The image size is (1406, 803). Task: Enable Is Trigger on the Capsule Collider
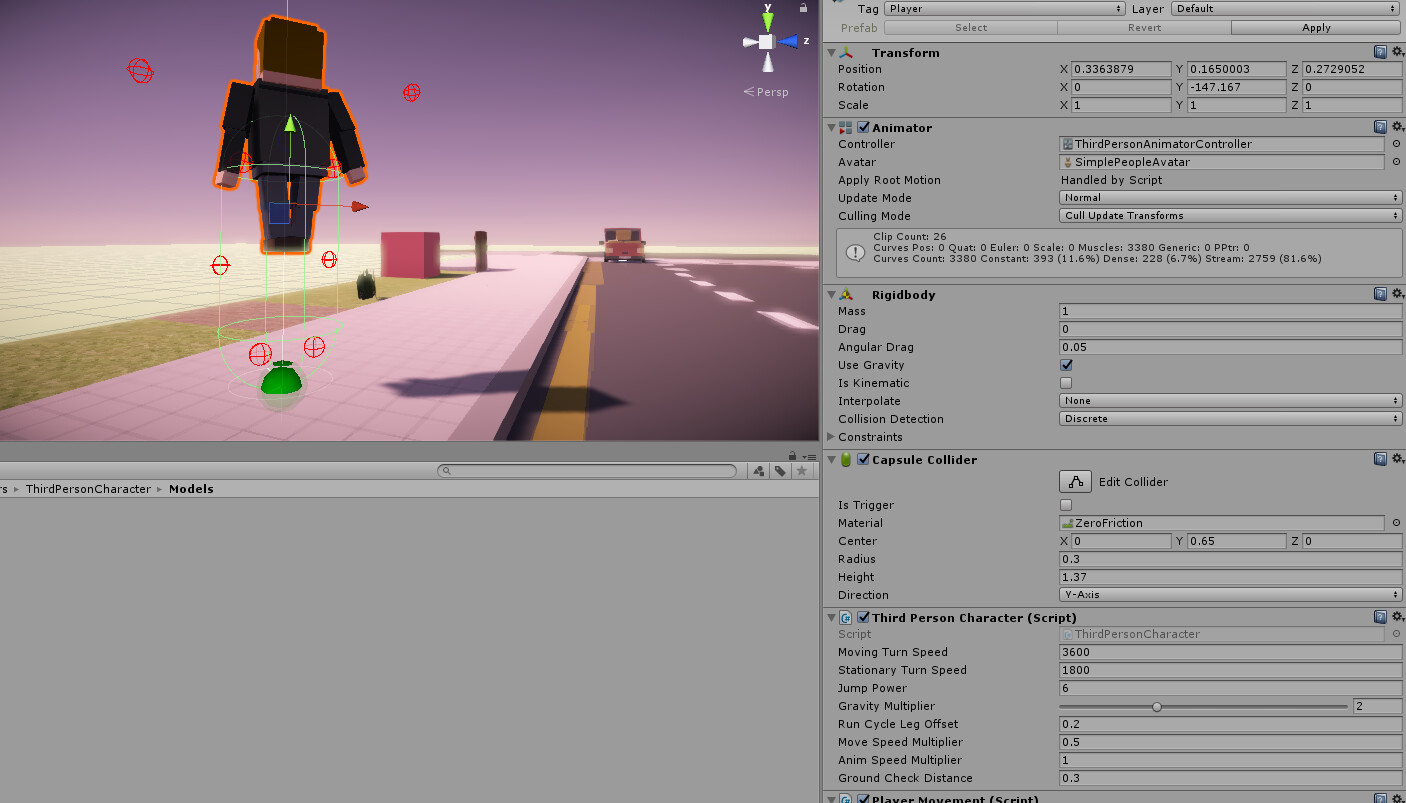pos(1064,505)
